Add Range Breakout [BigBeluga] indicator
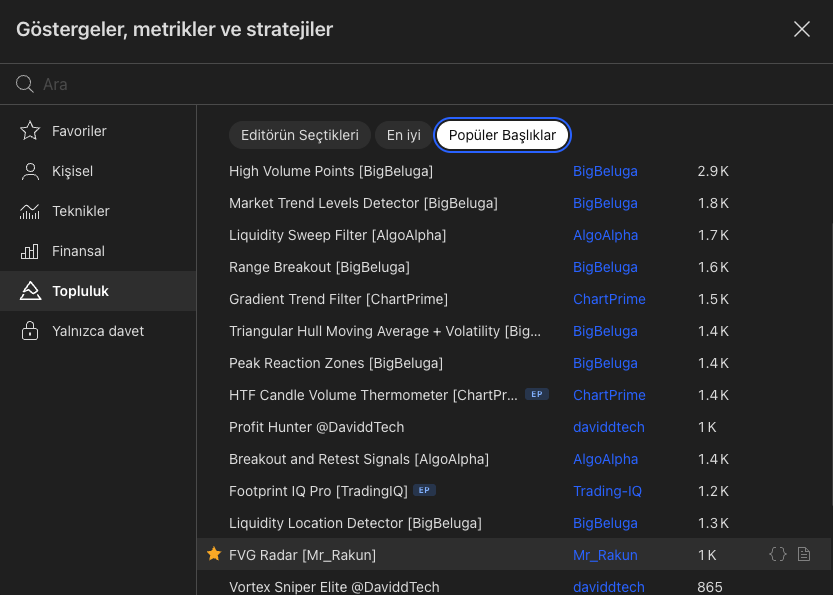Viewport: 833px width, 595px height. coord(319,267)
